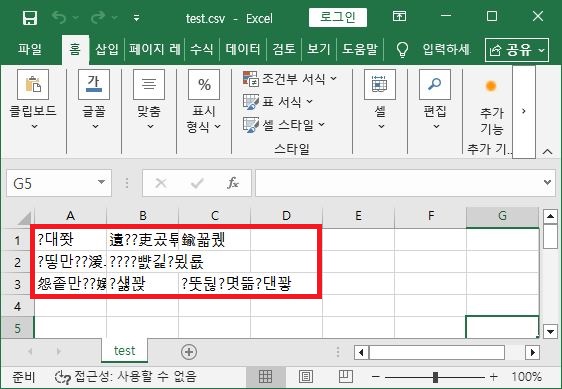Click the Redo arrow icon
The height and width of the screenshot is (389, 562).
tap(97, 17)
